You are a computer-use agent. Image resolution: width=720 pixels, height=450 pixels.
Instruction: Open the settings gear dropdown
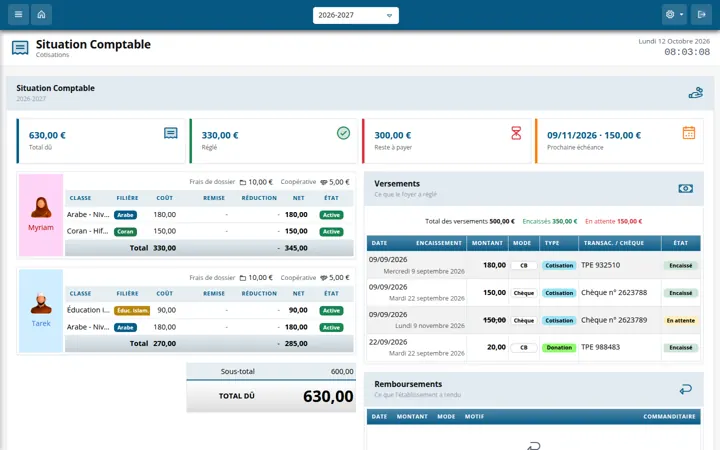pyautogui.click(x=674, y=15)
